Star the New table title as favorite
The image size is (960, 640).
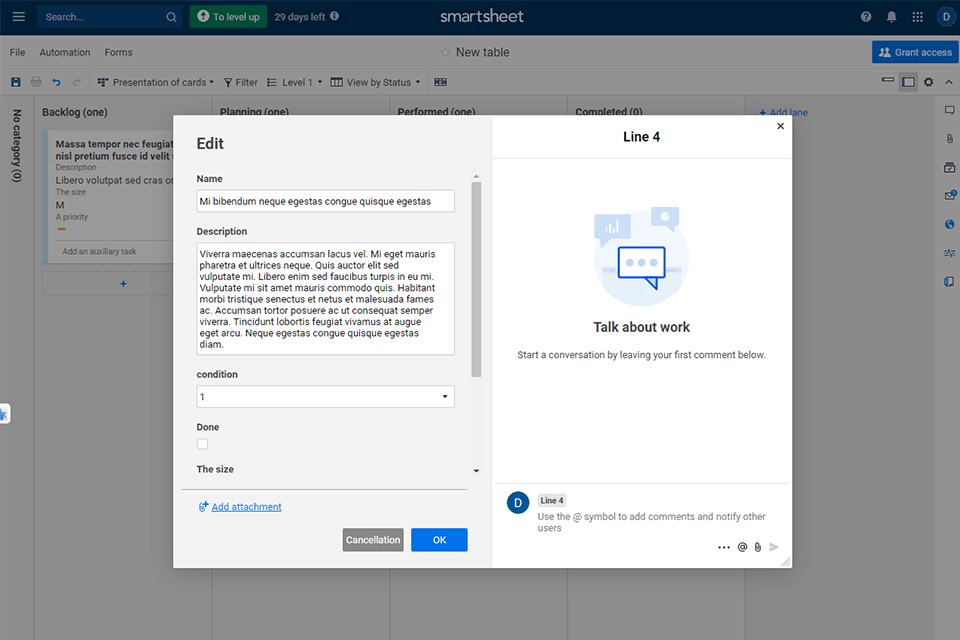[445, 52]
